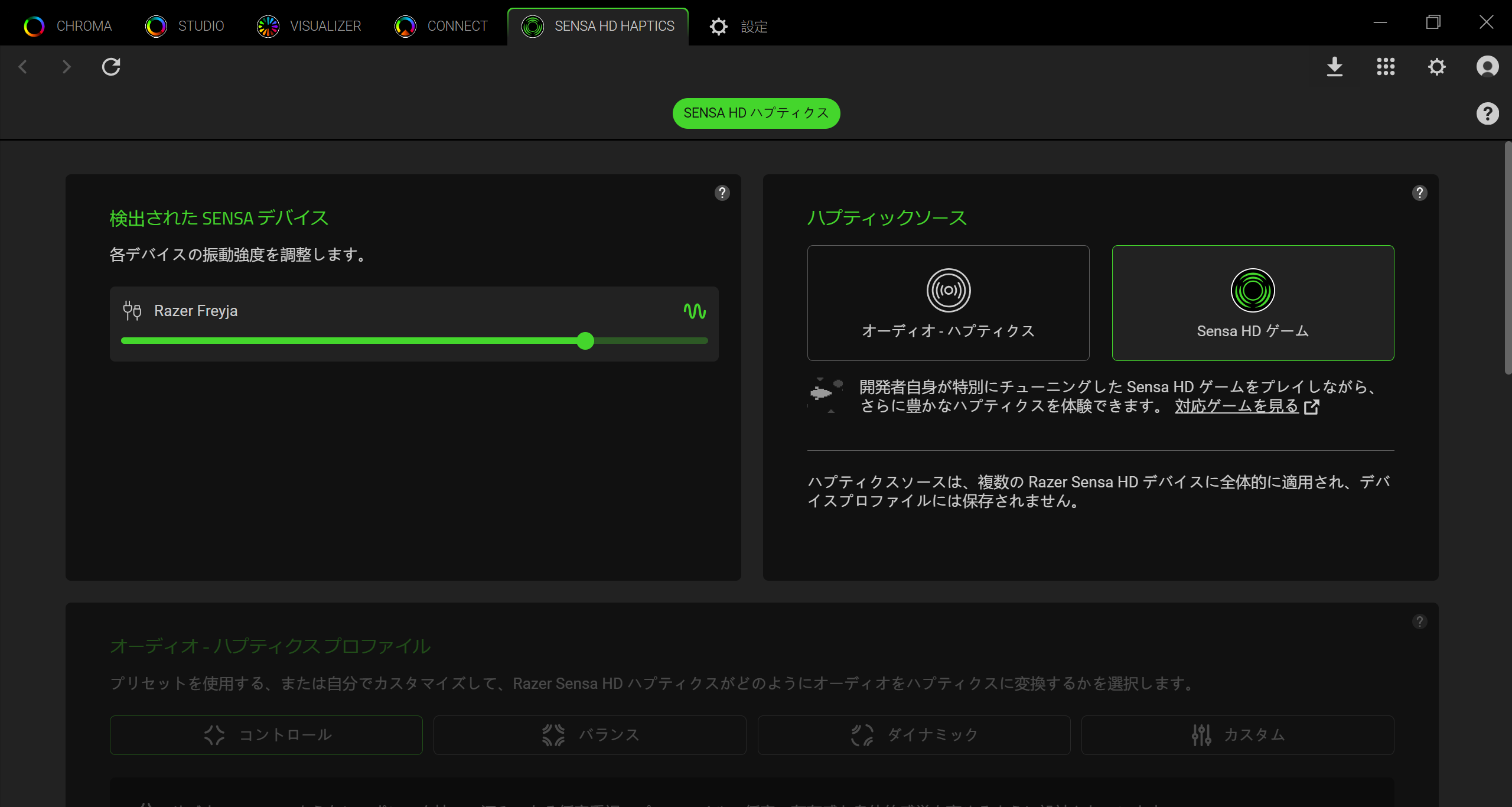Open the 設定 settings tab
1512x807 pixels.
tap(738, 26)
